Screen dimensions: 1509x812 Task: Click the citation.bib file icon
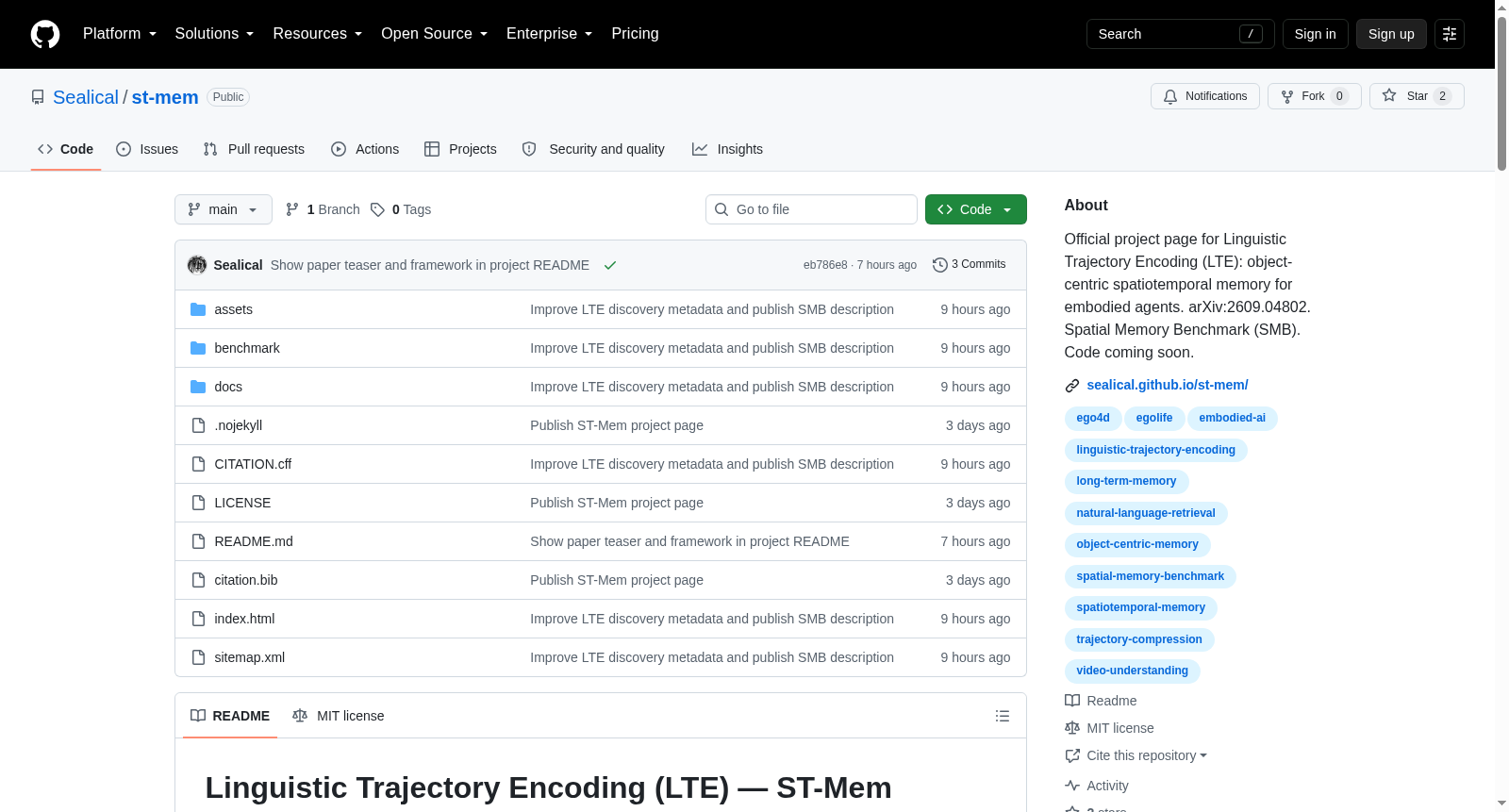coord(198,580)
